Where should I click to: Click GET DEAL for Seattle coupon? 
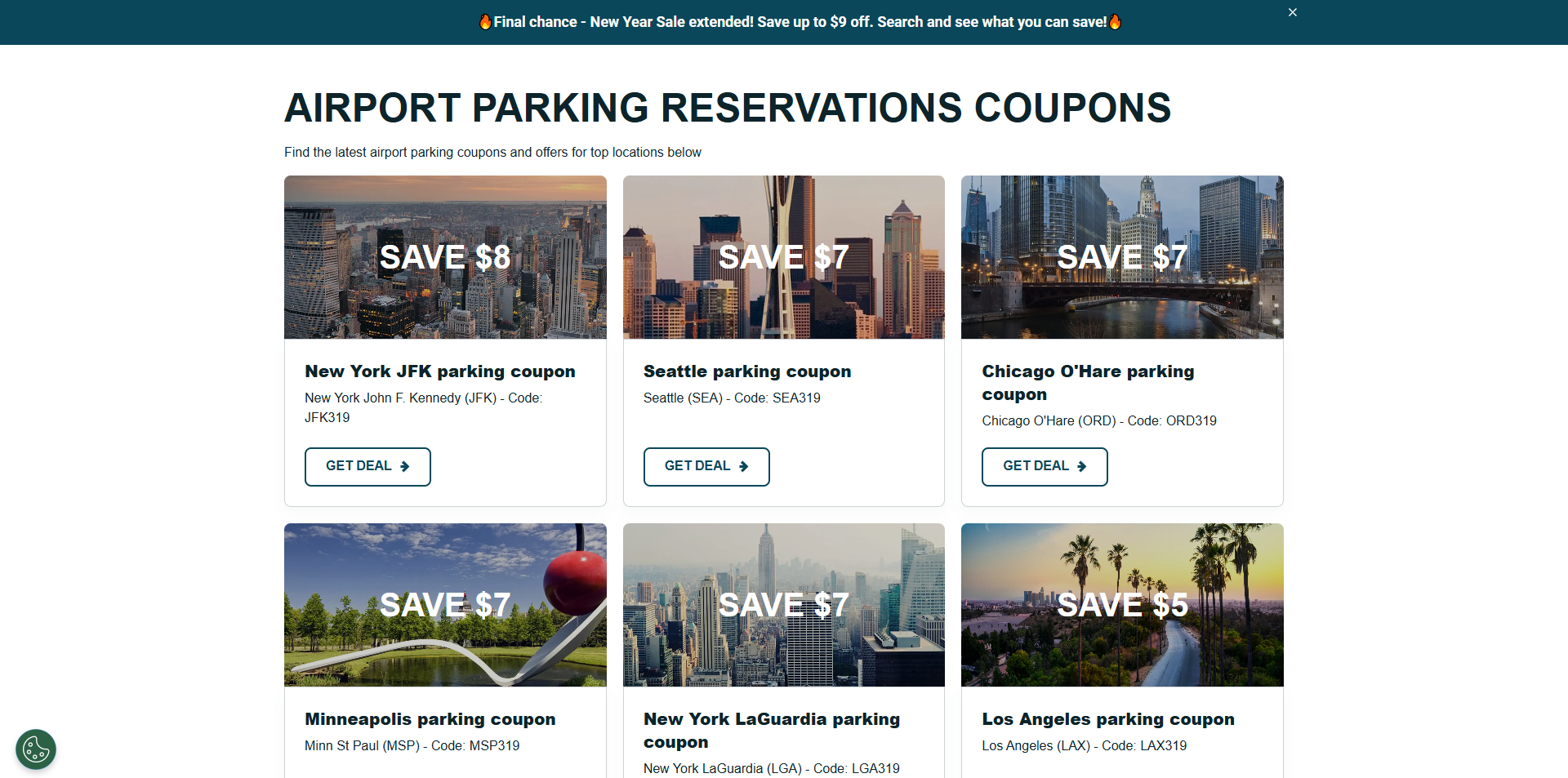click(x=706, y=466)
